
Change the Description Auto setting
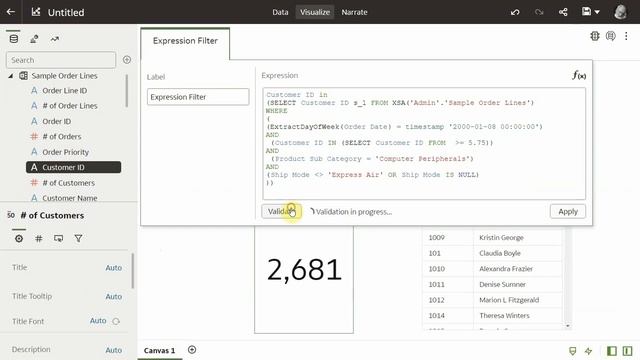[x=113, y=350]
